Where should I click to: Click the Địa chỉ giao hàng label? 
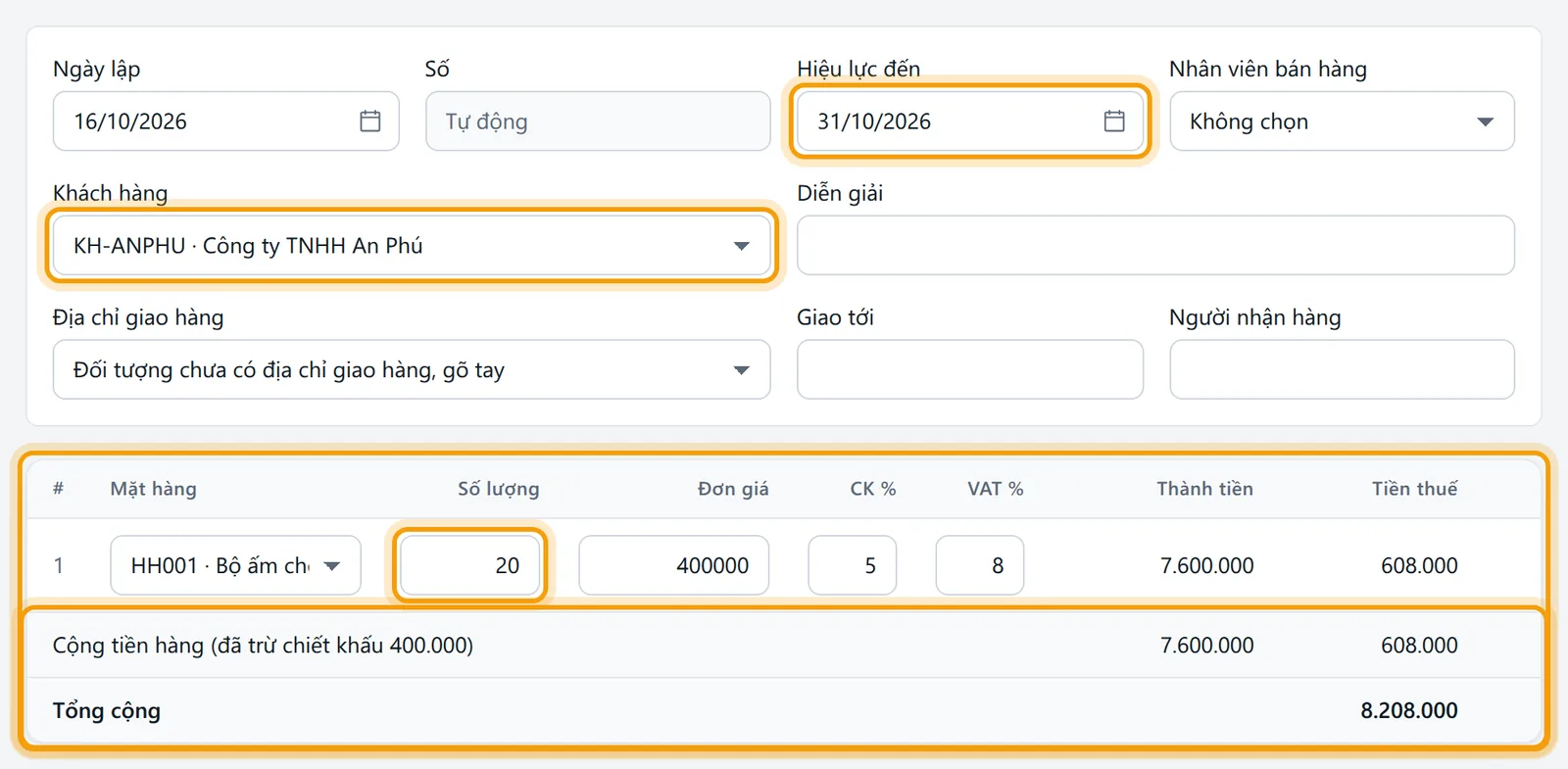coord(138,317)
